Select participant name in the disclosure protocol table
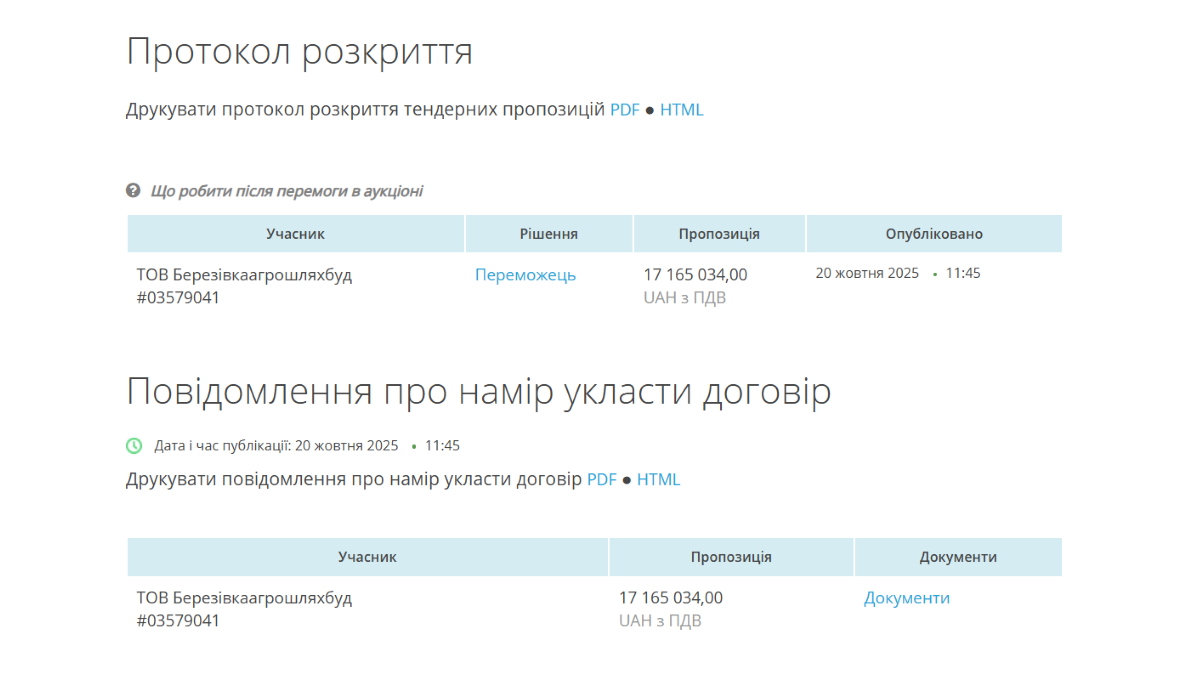The width and height of the screenshot is (1200, 675). [x=244, y=275]
